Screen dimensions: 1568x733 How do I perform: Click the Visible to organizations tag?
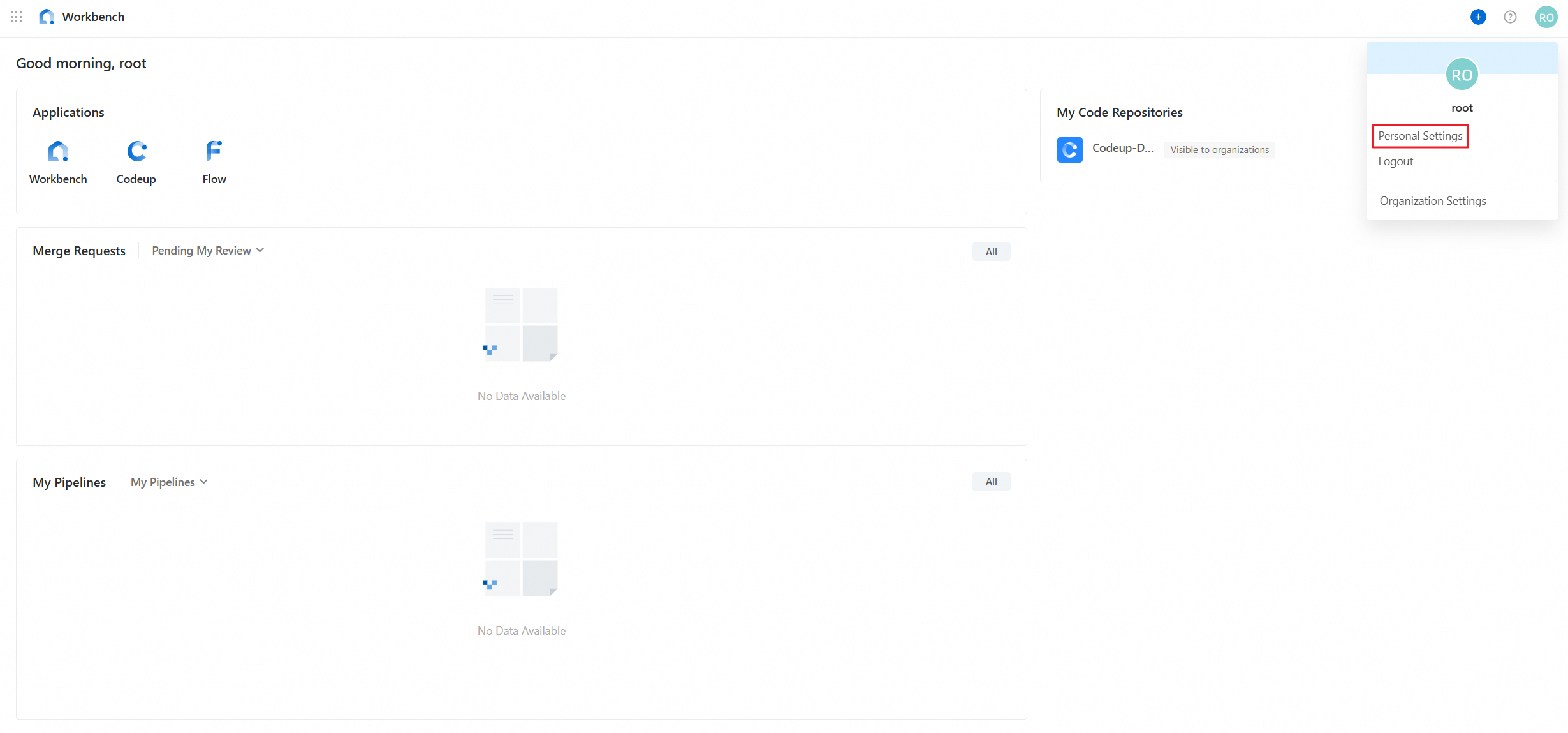(1219, 150)
